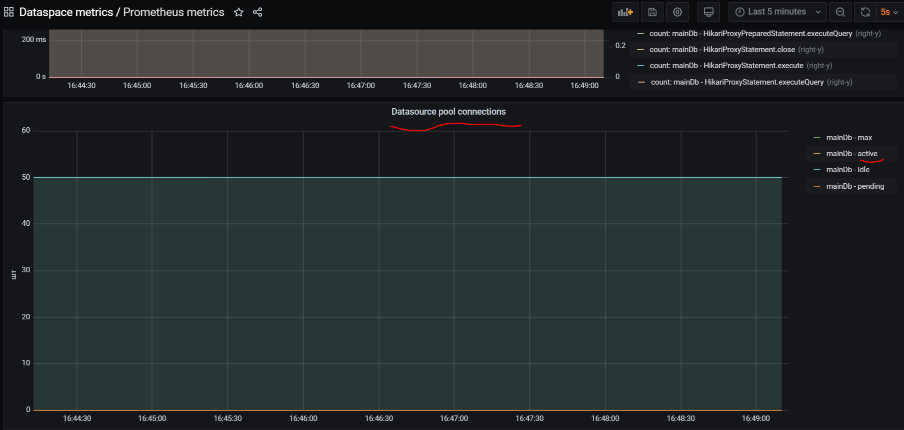Click the dashboards grid icon

pos(9,12)
